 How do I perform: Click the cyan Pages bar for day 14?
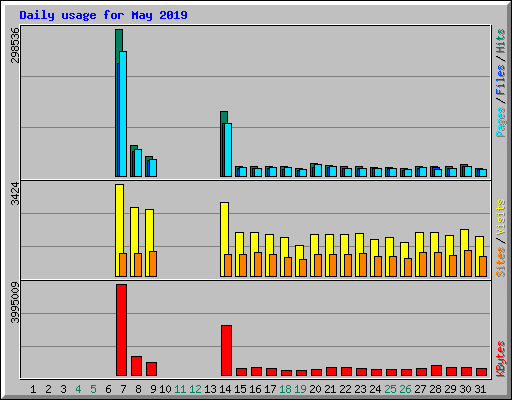pos(228,150)
